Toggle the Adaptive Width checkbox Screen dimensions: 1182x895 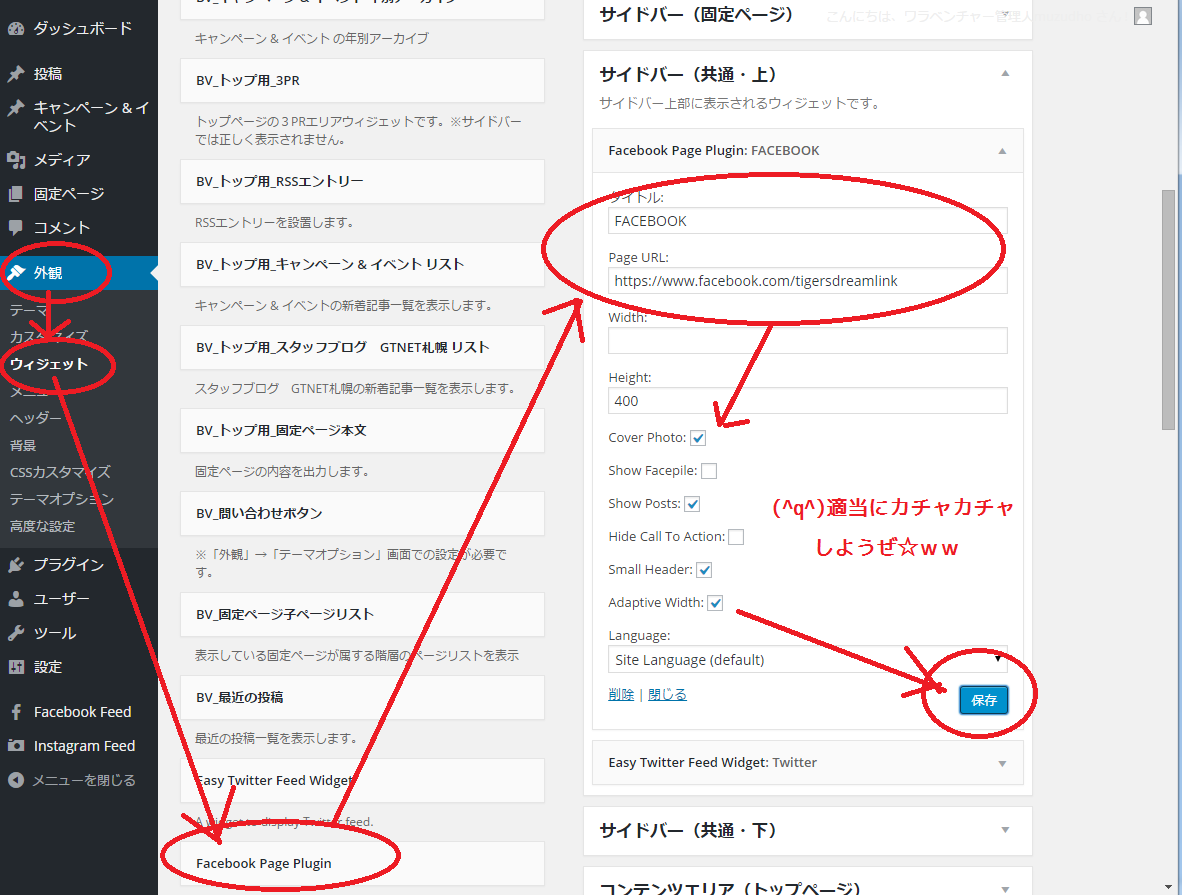[x=715, y=603]
